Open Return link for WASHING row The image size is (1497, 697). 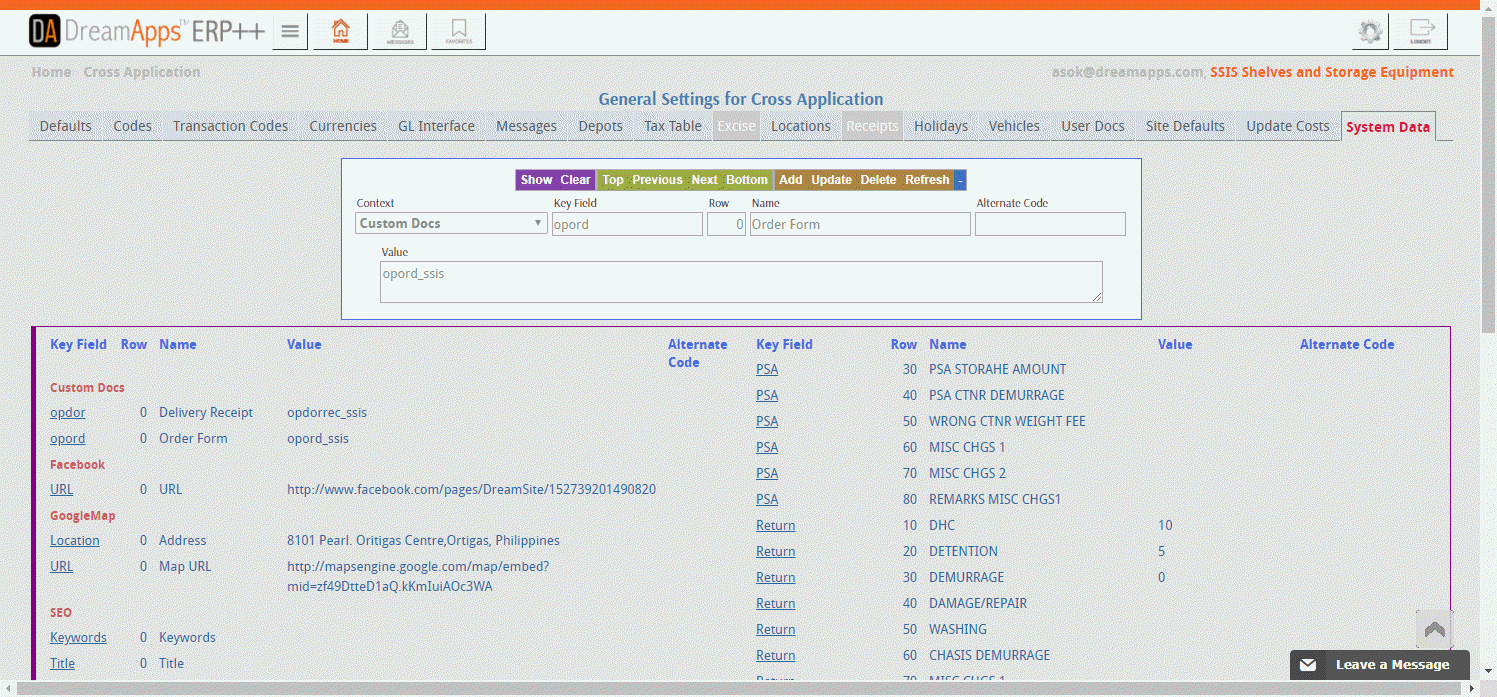776,630
